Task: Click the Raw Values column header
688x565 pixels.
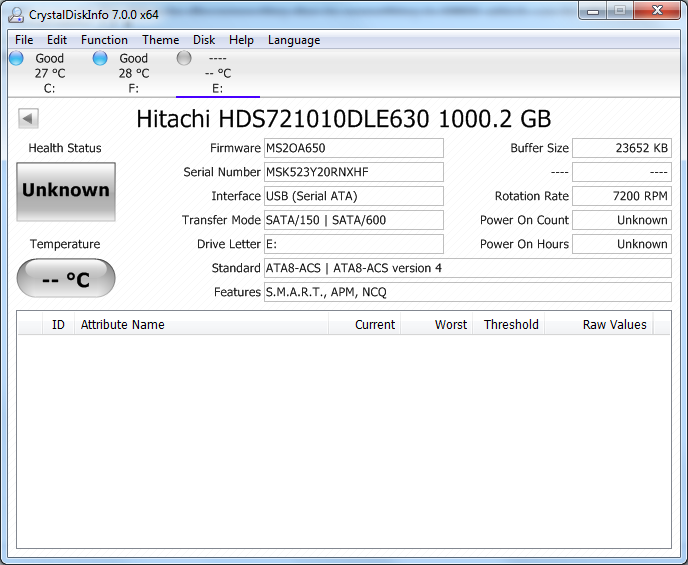Action: (x=598, y=325)
